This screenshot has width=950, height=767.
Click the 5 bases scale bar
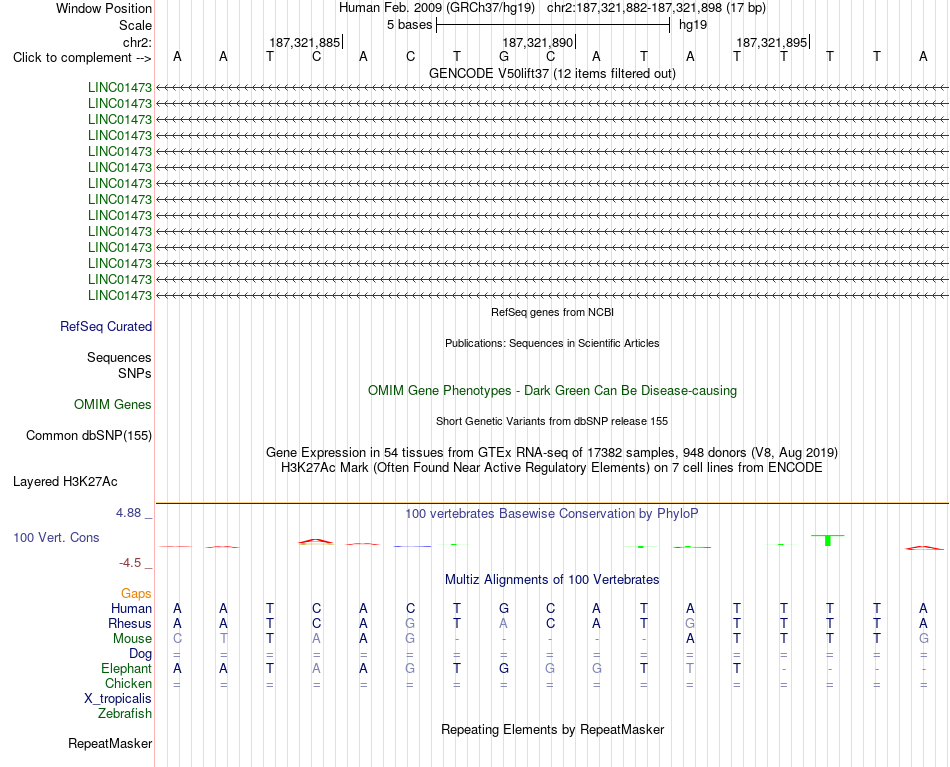coord(553,25)
